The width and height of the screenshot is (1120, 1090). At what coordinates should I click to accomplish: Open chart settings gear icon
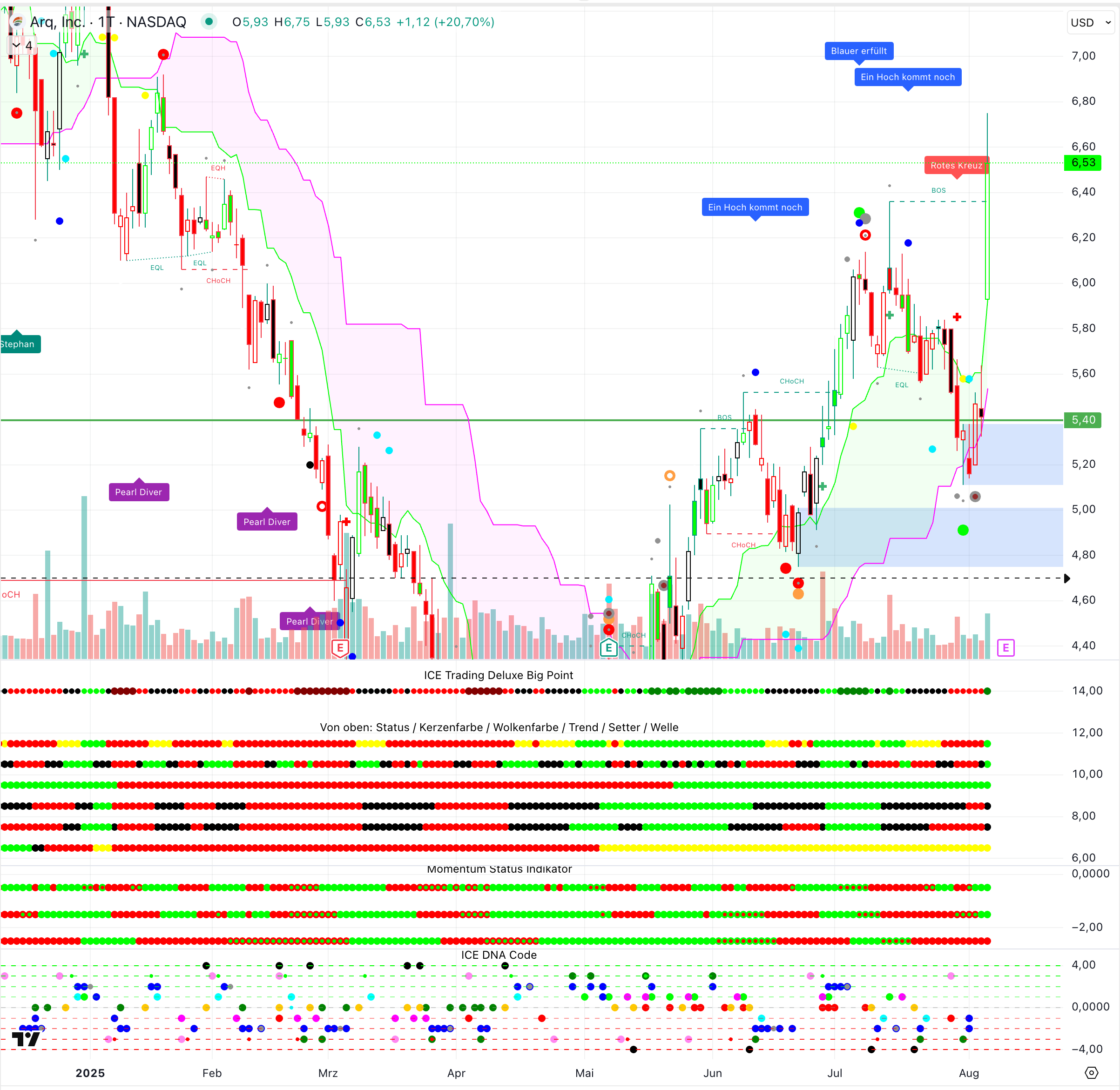coord(1091,1072)
